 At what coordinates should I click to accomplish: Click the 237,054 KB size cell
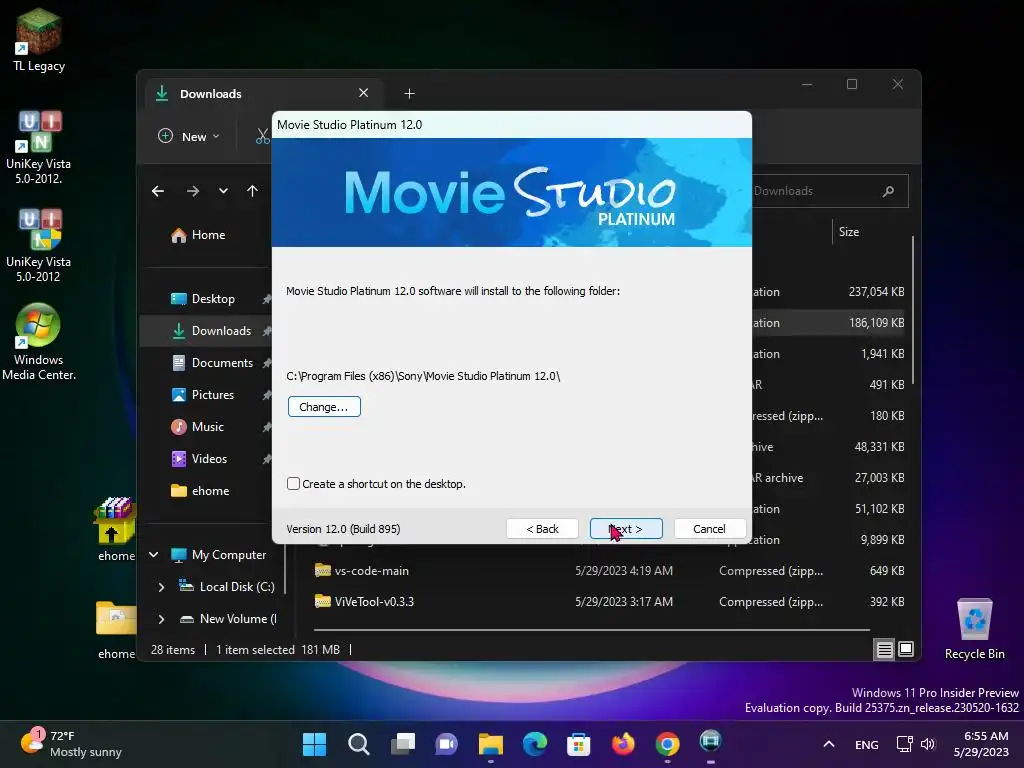(x=876, y=292)
